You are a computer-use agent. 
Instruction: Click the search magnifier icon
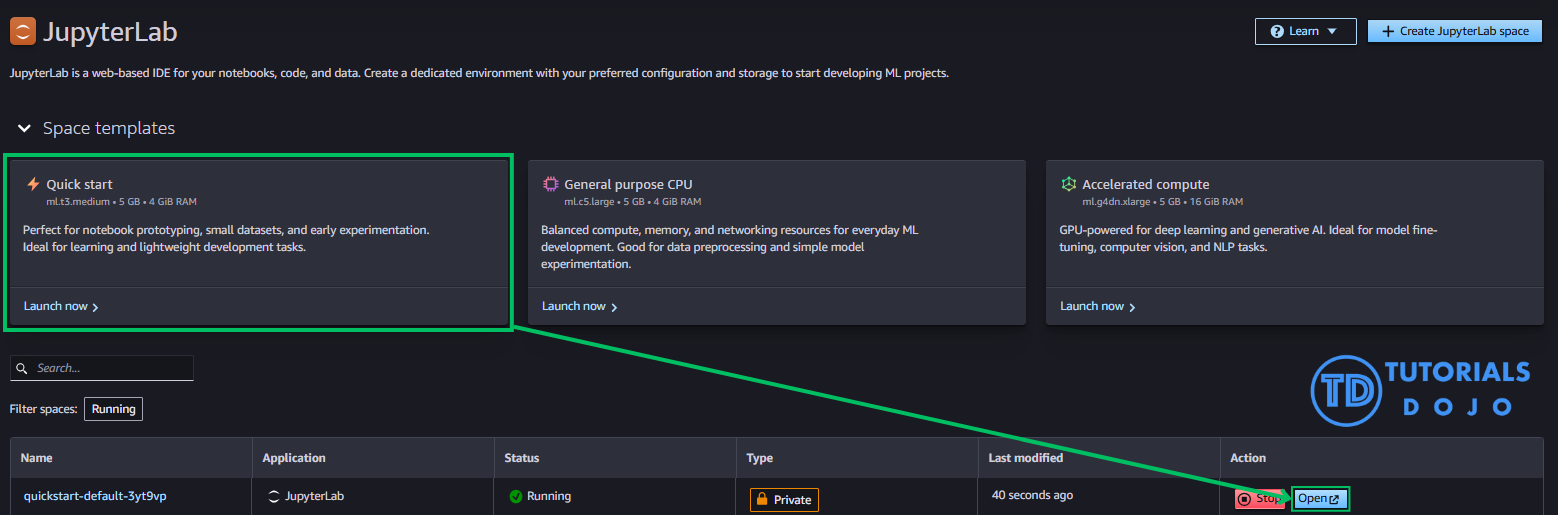pyautogui.click(x=22, y=368)
